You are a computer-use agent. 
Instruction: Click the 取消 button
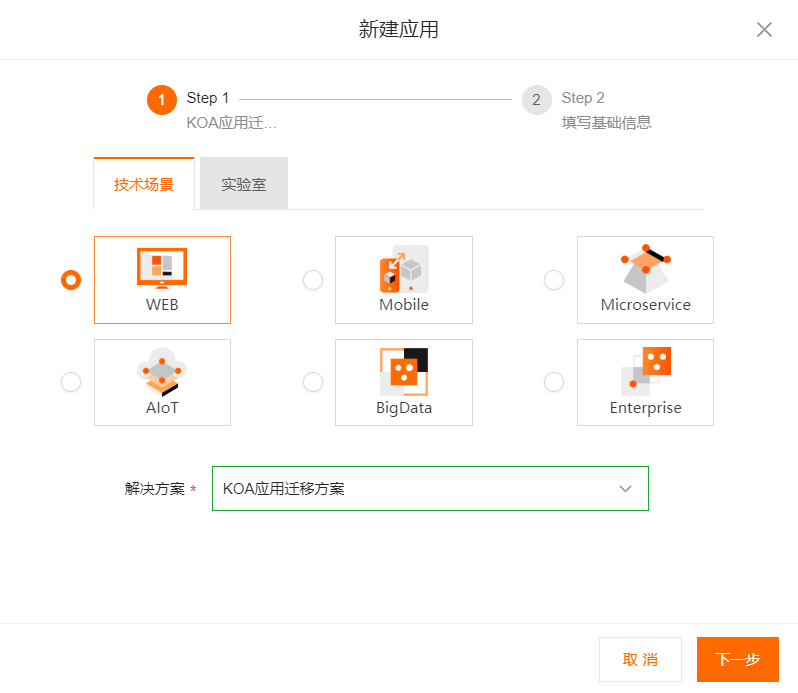(640, 660)
